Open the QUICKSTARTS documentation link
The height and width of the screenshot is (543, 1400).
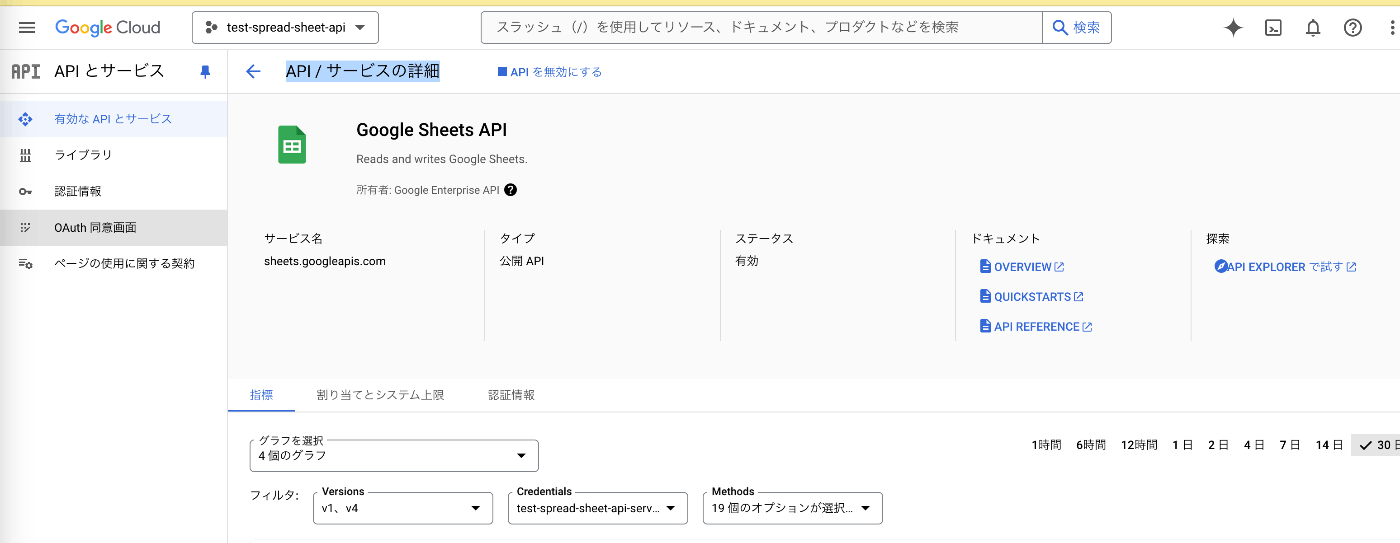point(1032,297)
